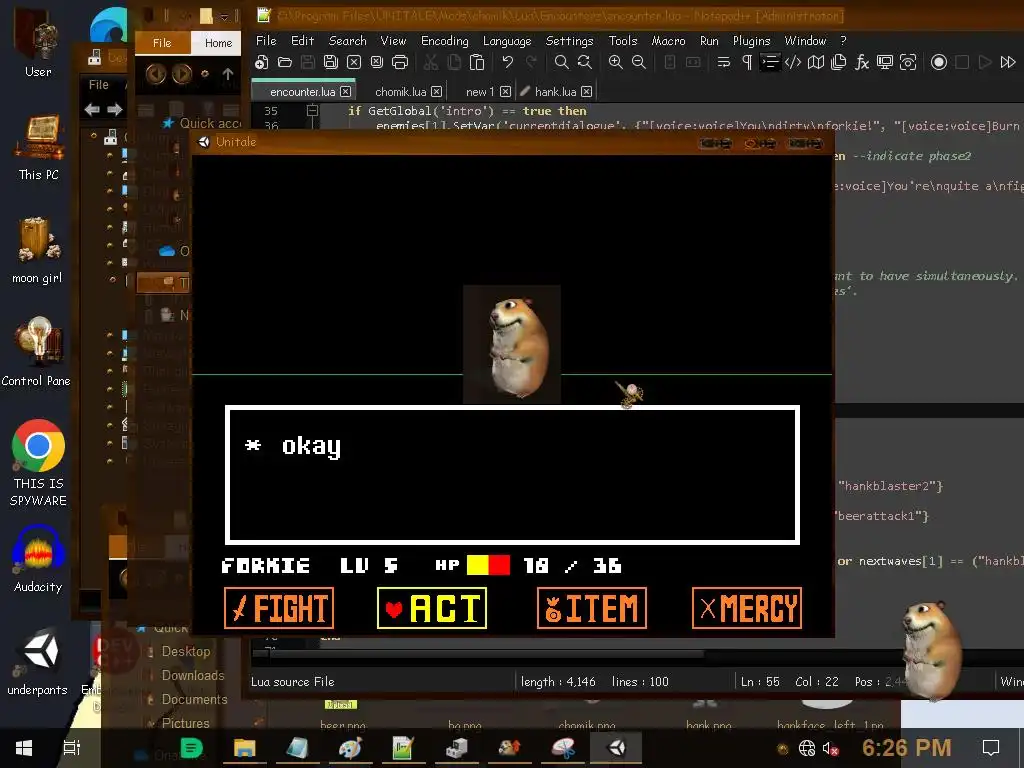Select Desktop in Explorer quick access

186,651
